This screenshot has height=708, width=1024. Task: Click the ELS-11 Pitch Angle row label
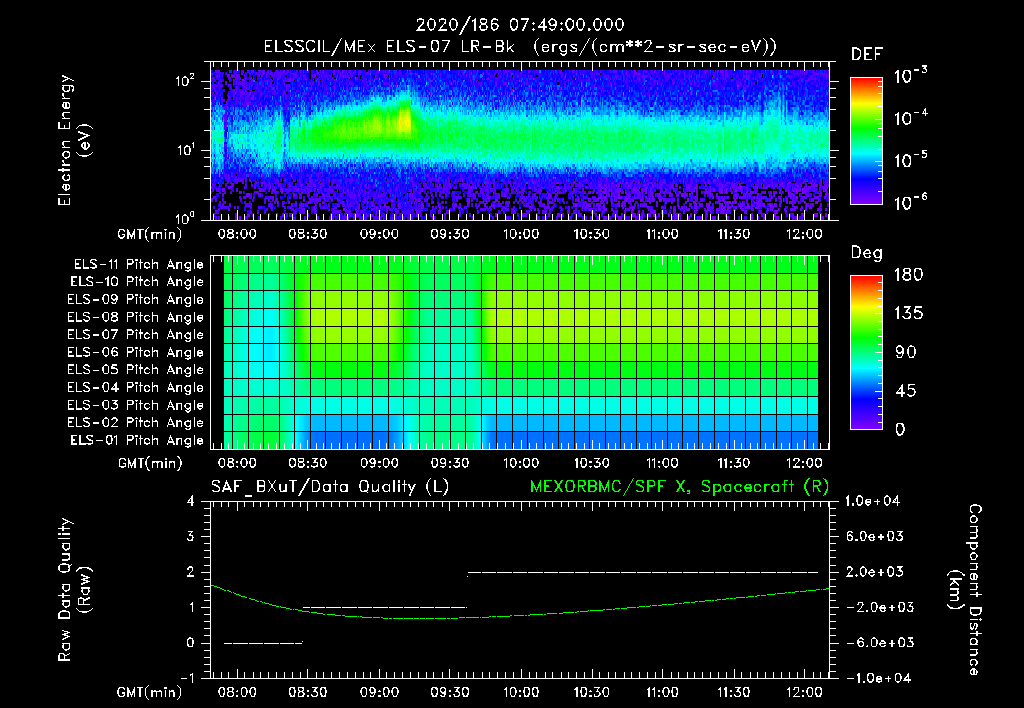point(138,265)
